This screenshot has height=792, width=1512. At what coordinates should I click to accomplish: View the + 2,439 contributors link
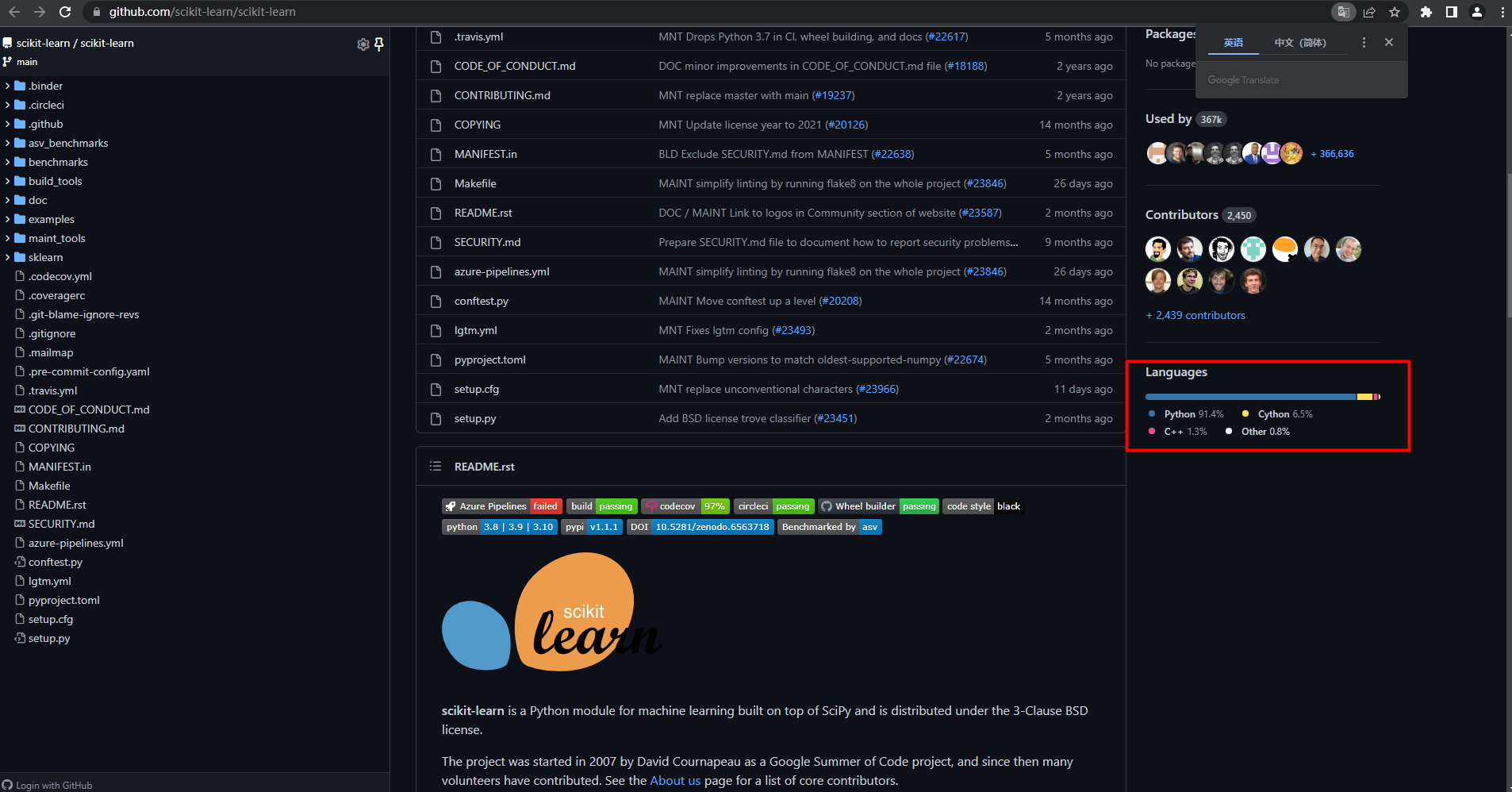(1195, 315)
